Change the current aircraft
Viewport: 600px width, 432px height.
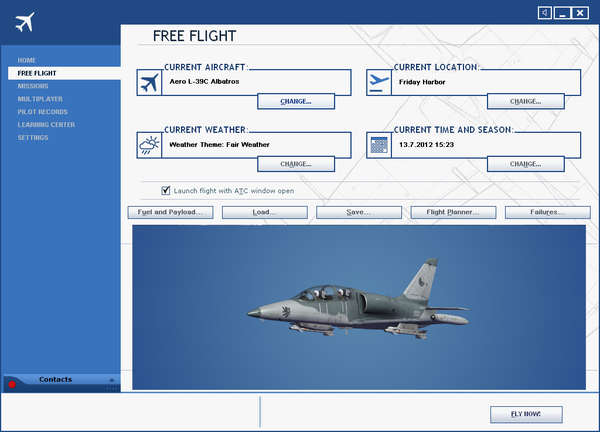(x=296, y=101)
